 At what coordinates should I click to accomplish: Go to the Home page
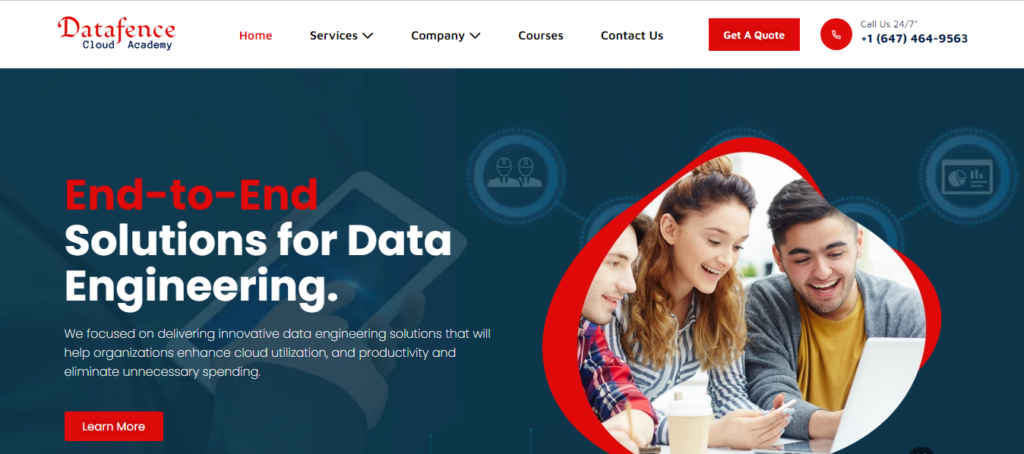[x=255, y=36]
